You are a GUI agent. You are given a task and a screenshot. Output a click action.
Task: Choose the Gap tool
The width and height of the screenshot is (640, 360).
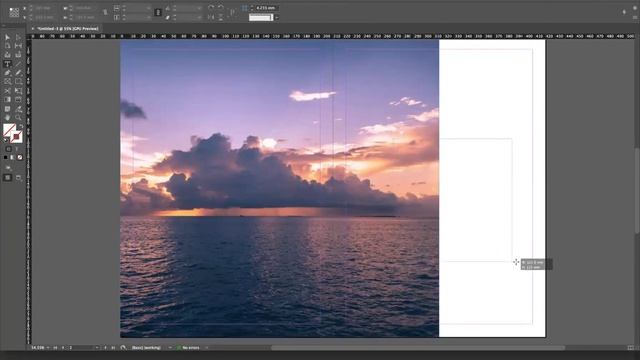point(18,46)
